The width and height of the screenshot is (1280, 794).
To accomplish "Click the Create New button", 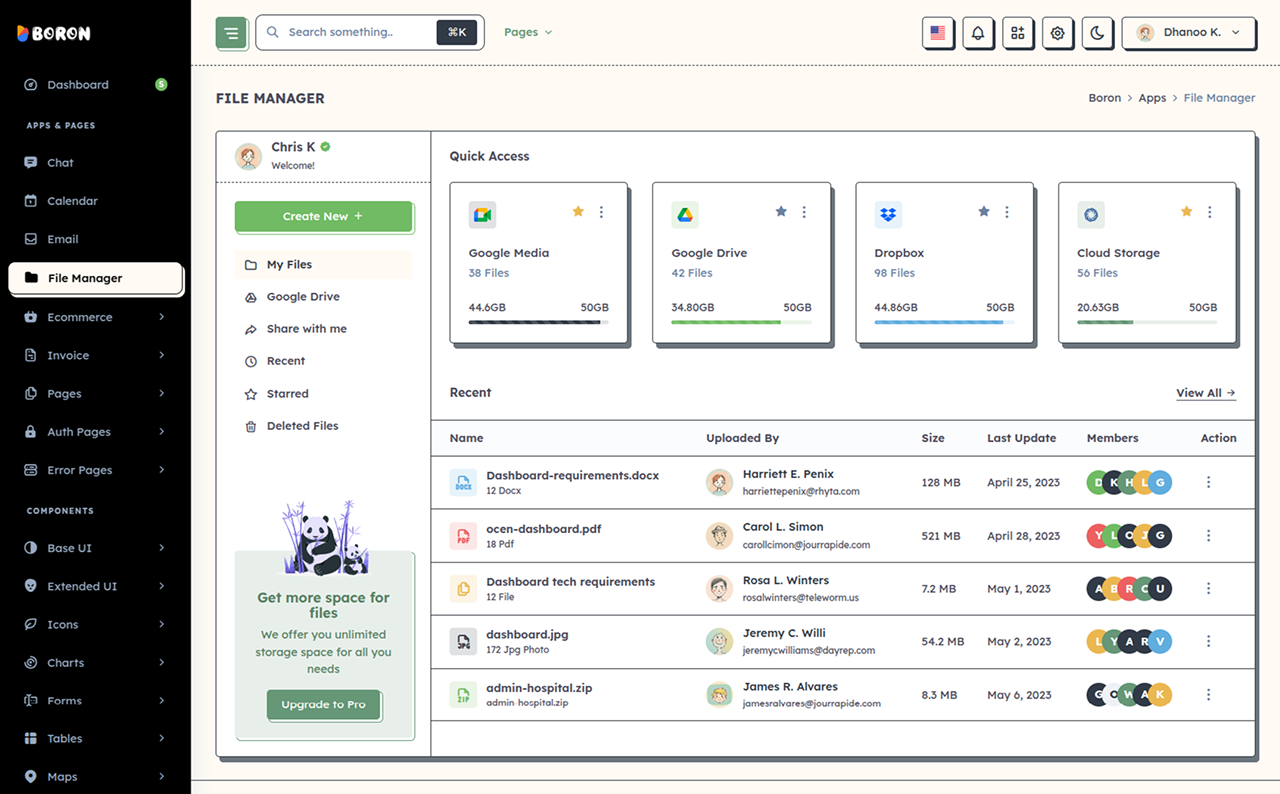I will click(323, 216).
